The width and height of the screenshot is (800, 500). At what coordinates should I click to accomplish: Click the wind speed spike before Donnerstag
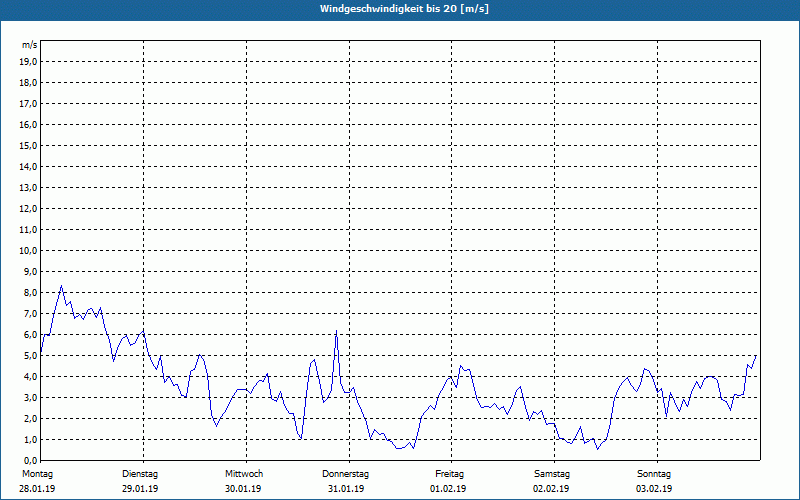(x=336, y=331)
